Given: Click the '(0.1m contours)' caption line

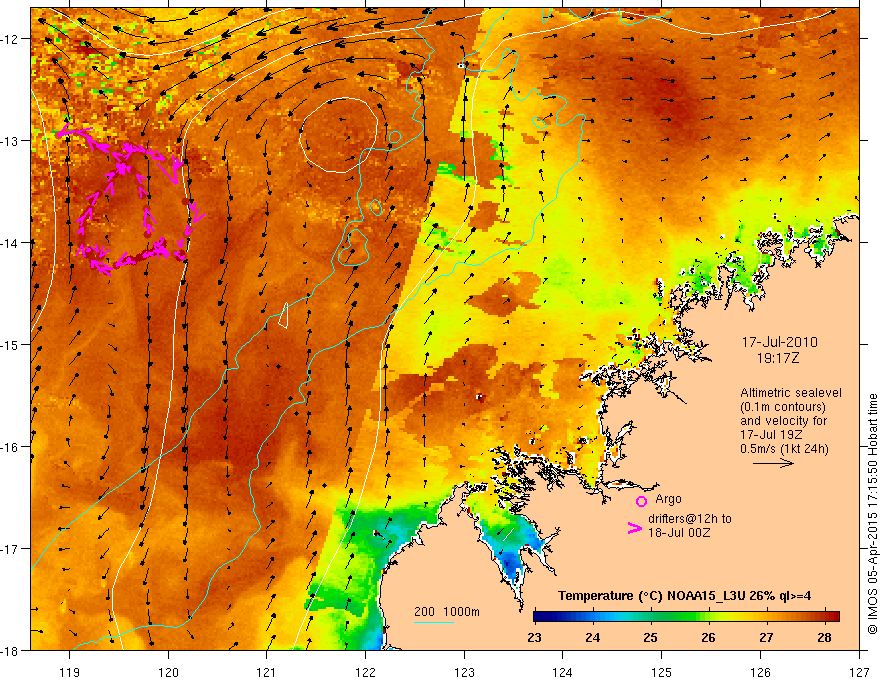Looking at the screenshot, I should (783, 407).
